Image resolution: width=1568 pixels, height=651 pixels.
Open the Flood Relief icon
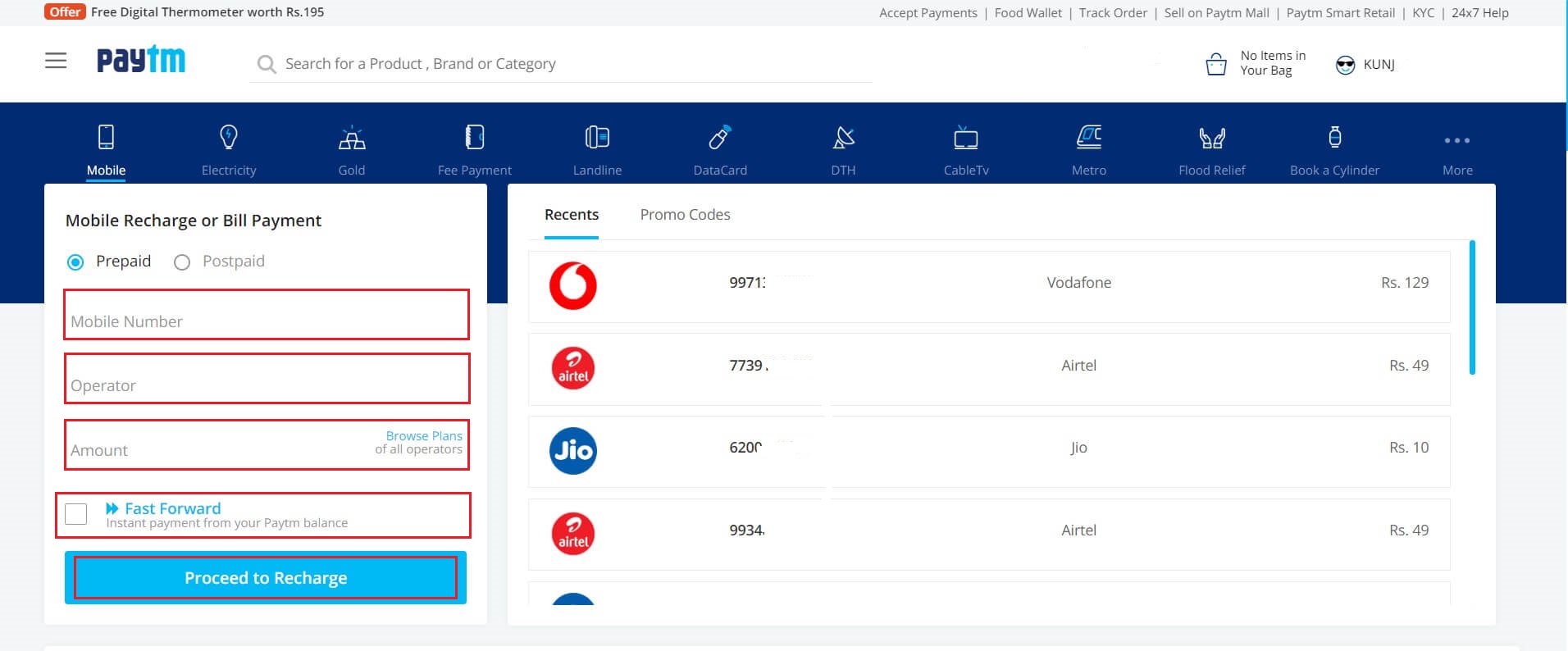pos(1212,138)
